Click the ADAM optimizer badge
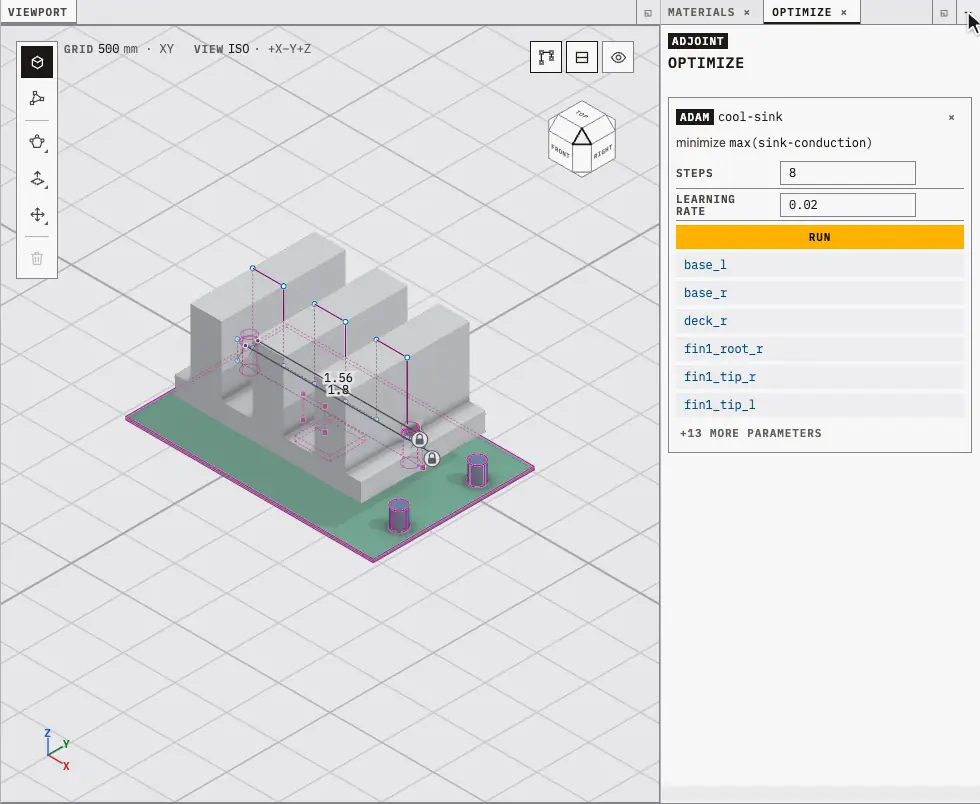The height and width of the screenshot is (804, 980). tap(694, 117)
